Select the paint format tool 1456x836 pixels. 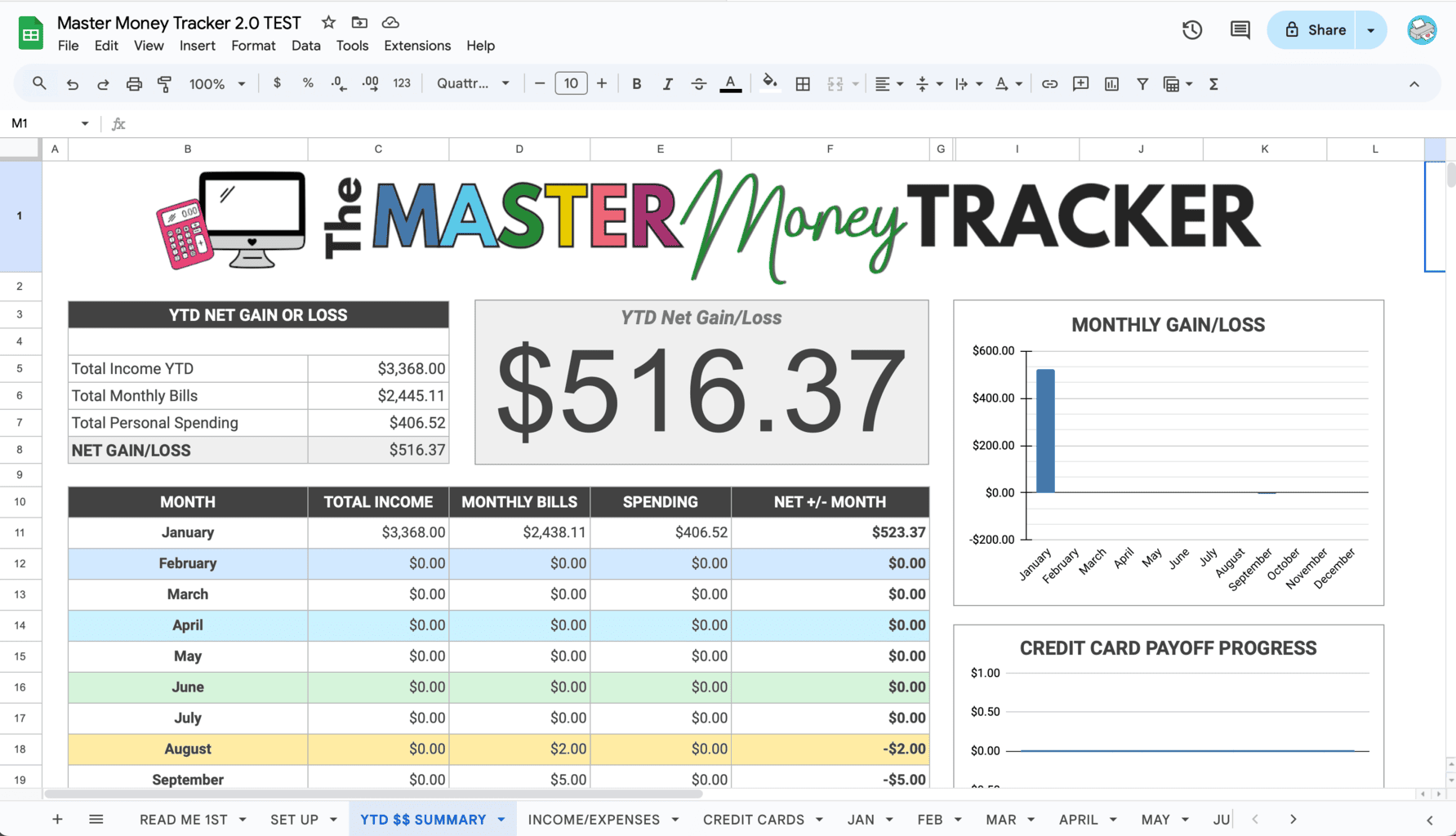164,83
